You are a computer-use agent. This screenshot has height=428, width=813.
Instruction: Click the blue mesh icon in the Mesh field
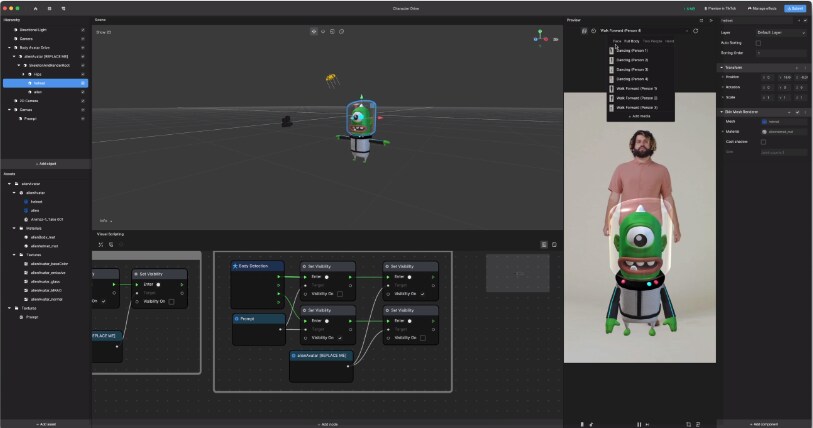click(x=764, y=121)
